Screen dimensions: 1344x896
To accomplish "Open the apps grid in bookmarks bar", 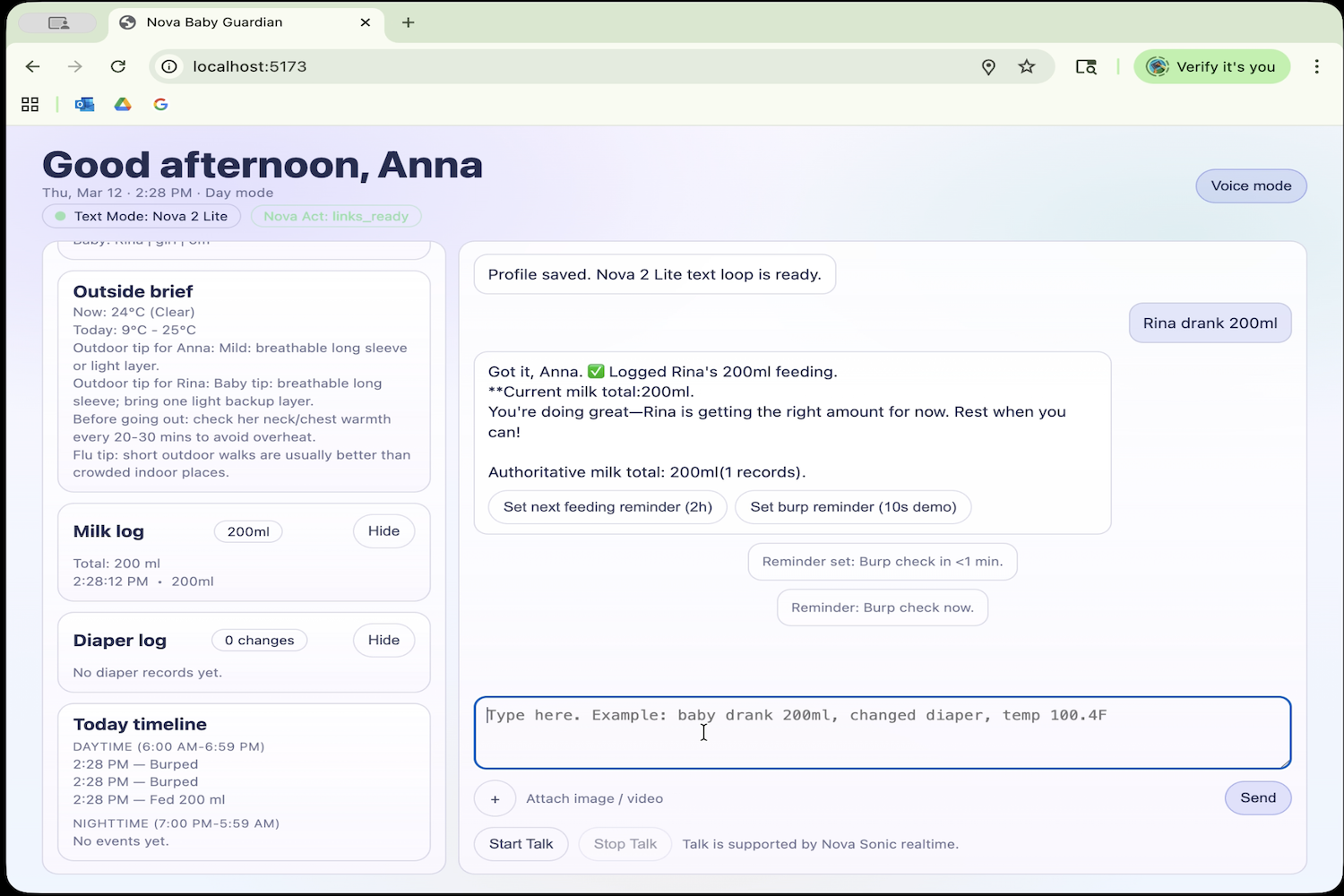I will (x=30, y=105).
